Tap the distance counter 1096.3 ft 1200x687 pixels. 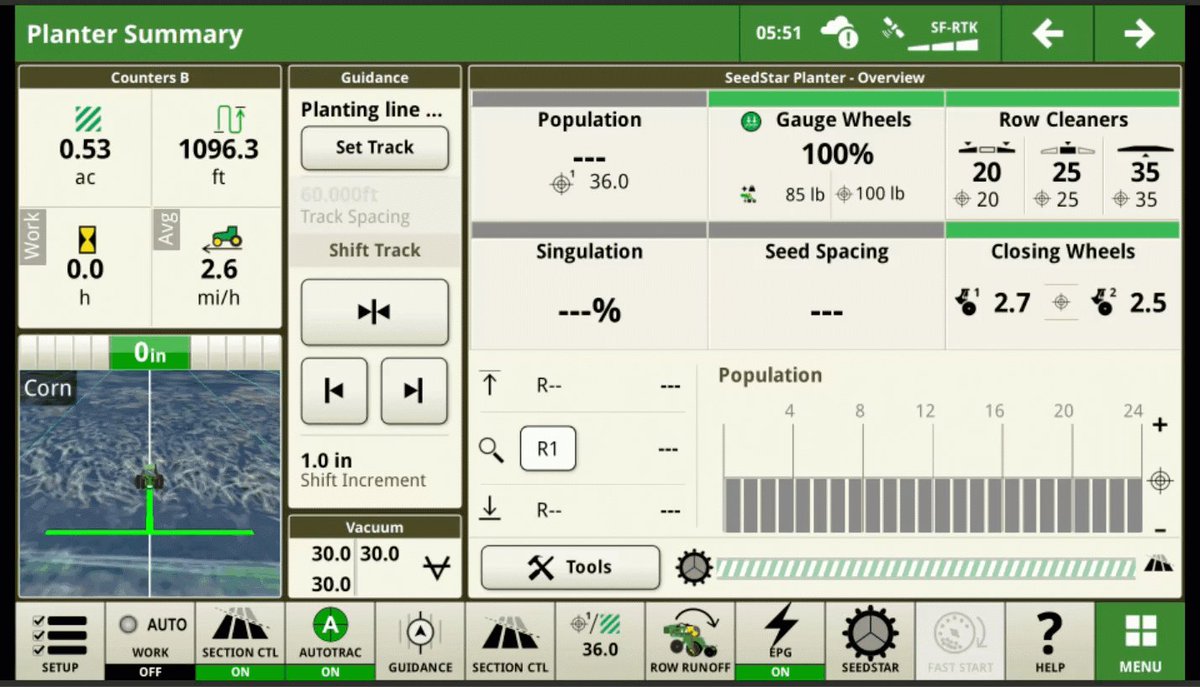[x=218, y=147]
